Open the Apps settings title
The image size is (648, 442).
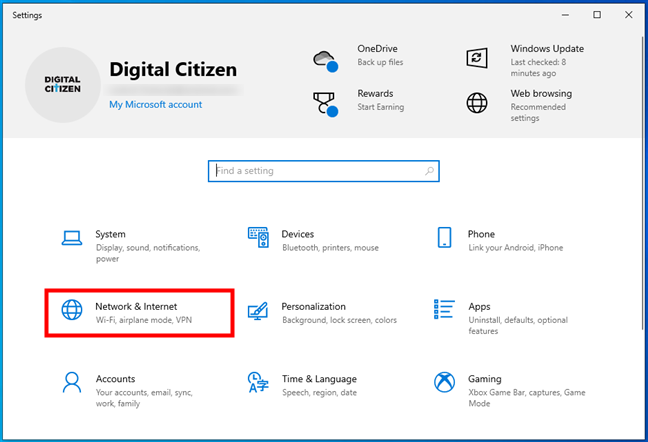point(479,307)
